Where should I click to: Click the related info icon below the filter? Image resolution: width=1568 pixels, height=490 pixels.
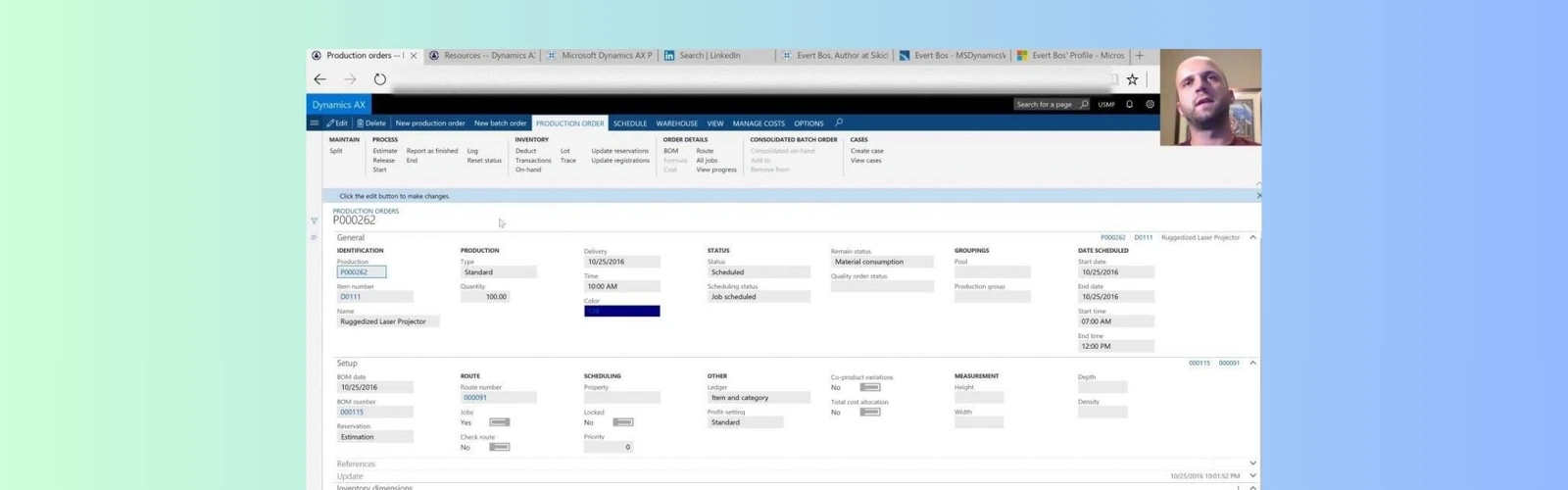[314, 237]
